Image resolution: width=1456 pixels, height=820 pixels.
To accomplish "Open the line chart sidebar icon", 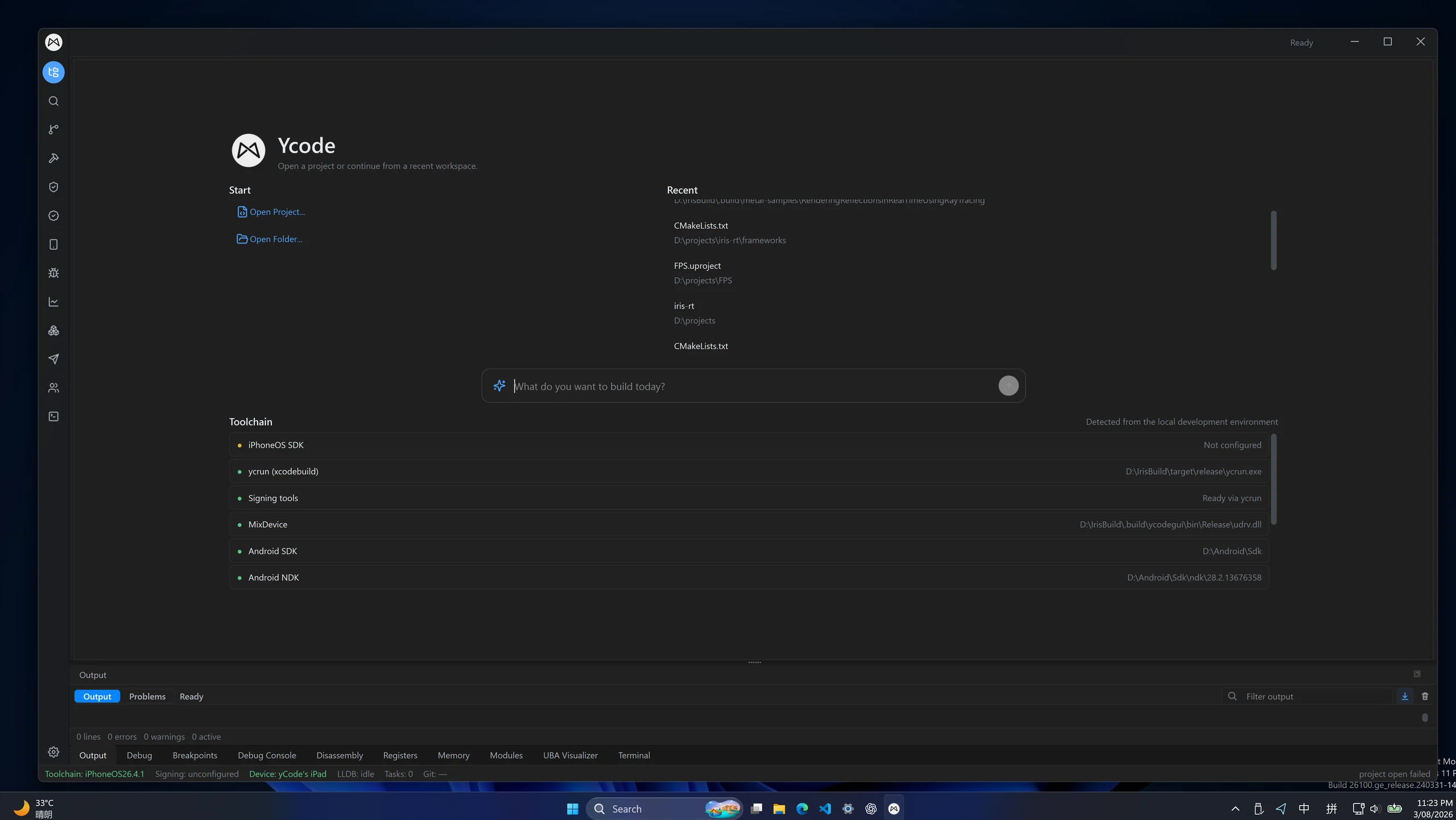I will 53,302.
